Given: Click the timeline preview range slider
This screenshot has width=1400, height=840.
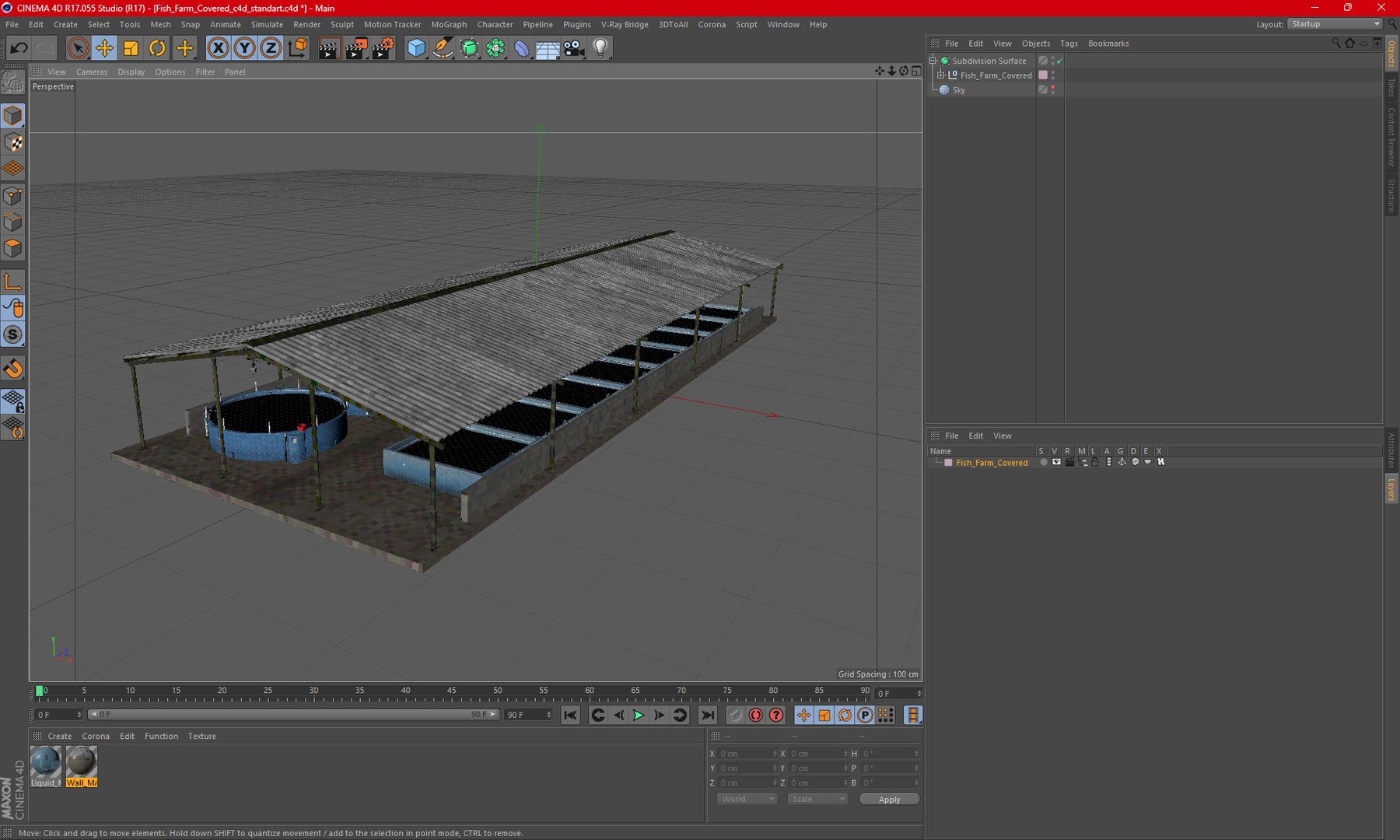Looking at the screenshot, I should [292, 714].
